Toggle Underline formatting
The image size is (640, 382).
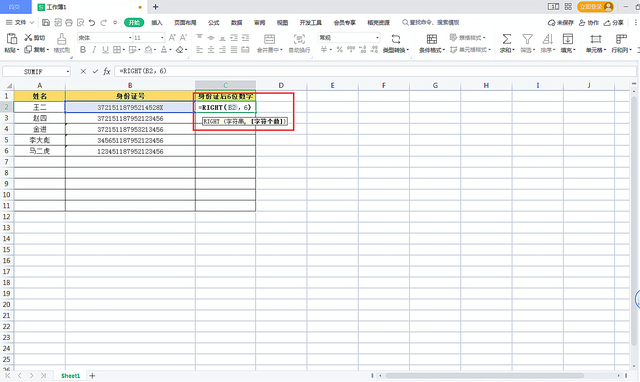pyautogui.click(x=105, y=50)
